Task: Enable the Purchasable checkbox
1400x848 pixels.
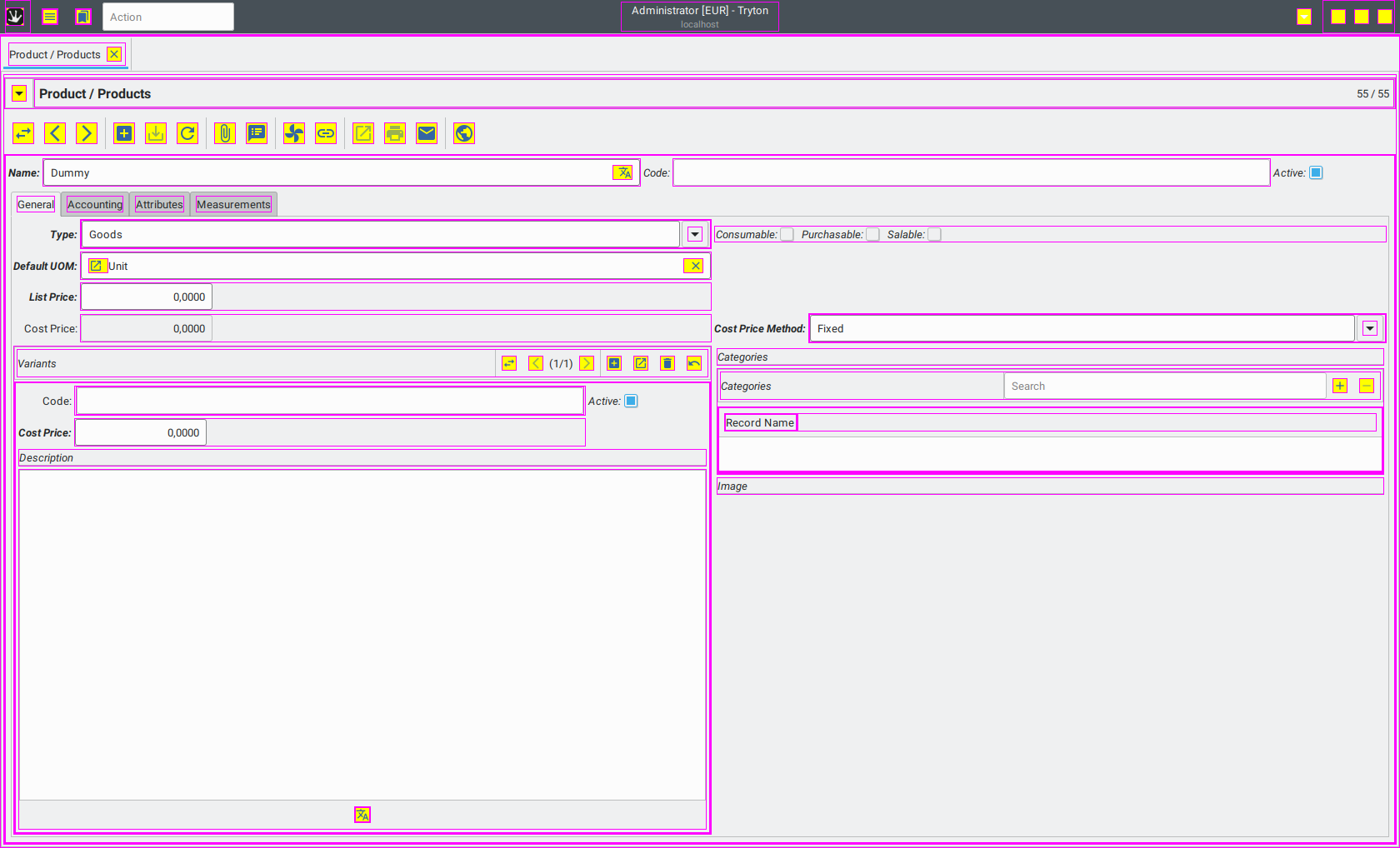Action: [872, 235]
